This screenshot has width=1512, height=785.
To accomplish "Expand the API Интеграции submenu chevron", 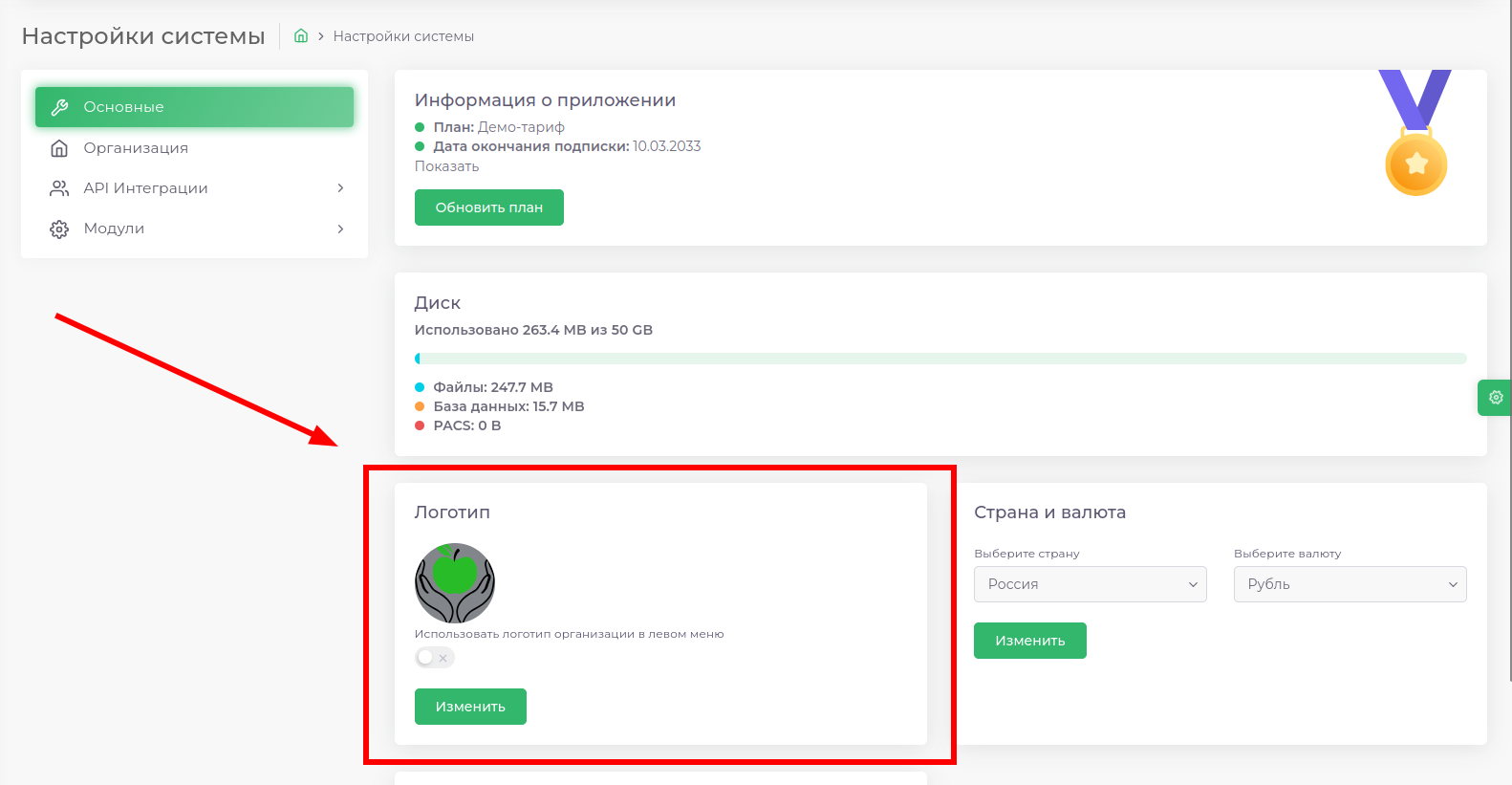I will coord(340,188).
